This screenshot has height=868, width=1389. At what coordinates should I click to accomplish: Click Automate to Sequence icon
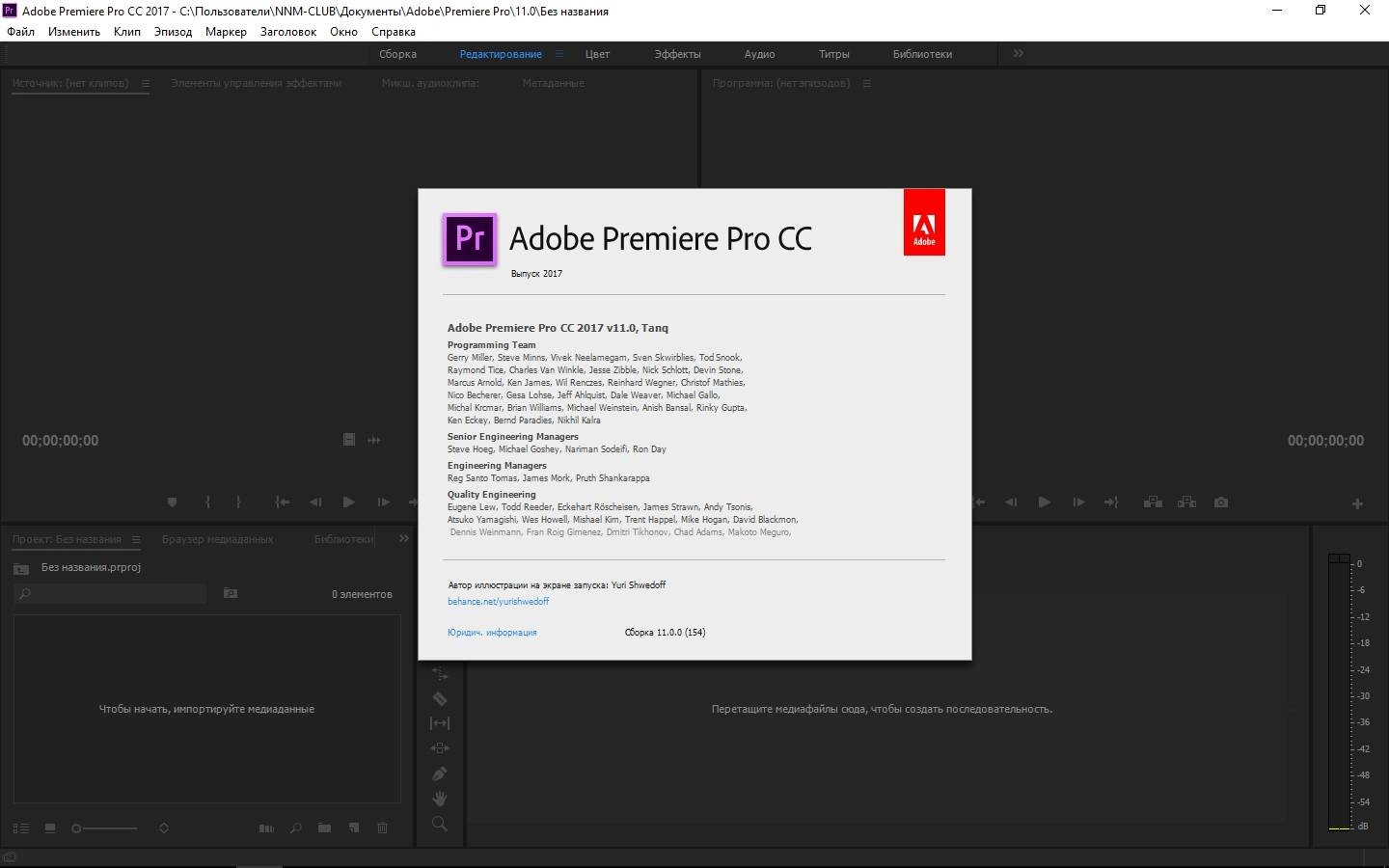coord(267,828)
